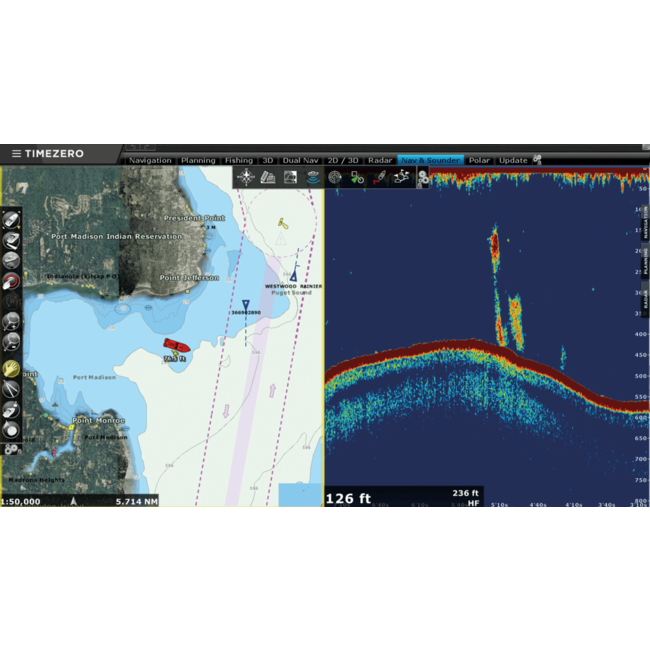Select the Dual Nav tab

click(x=301, y=160)
